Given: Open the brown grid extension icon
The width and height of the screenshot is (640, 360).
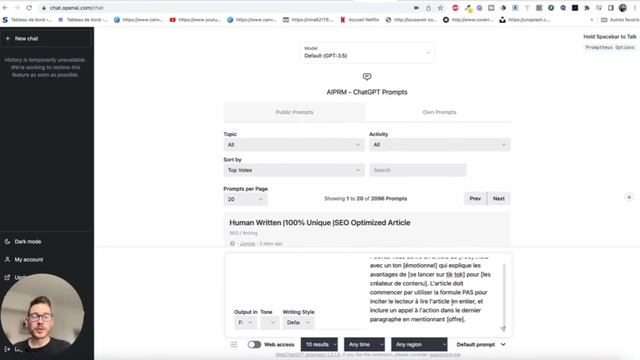Looking at the screenshot, I should [x=539, y=8].
